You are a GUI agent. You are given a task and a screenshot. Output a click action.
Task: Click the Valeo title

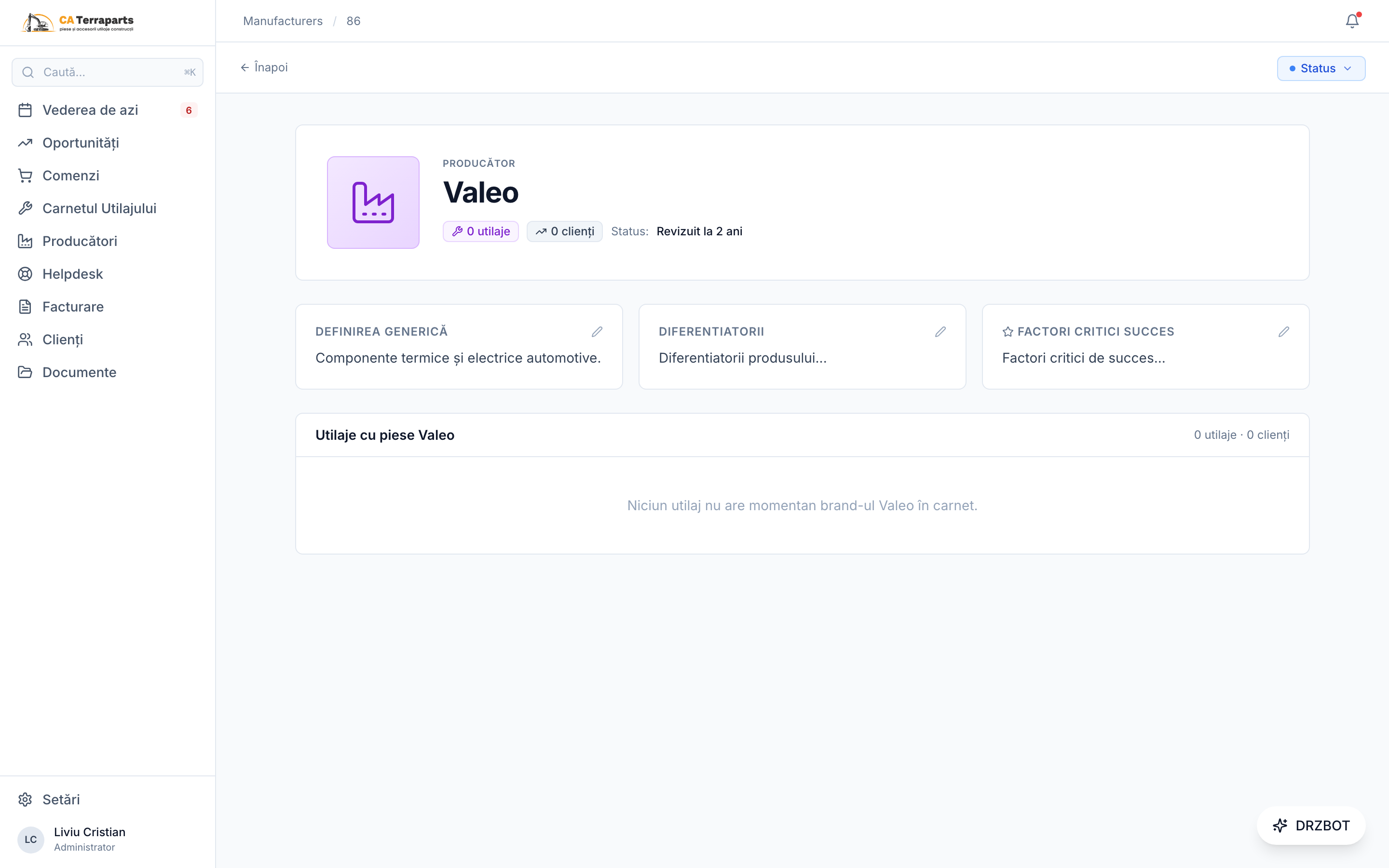tap(481, 192)
